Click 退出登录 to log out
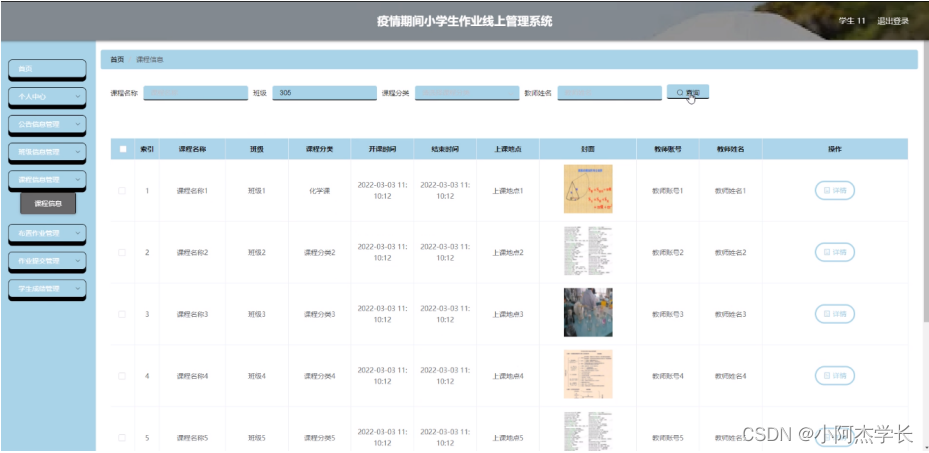The width and height of the screenshot is (929, 453). pos(893,21)
